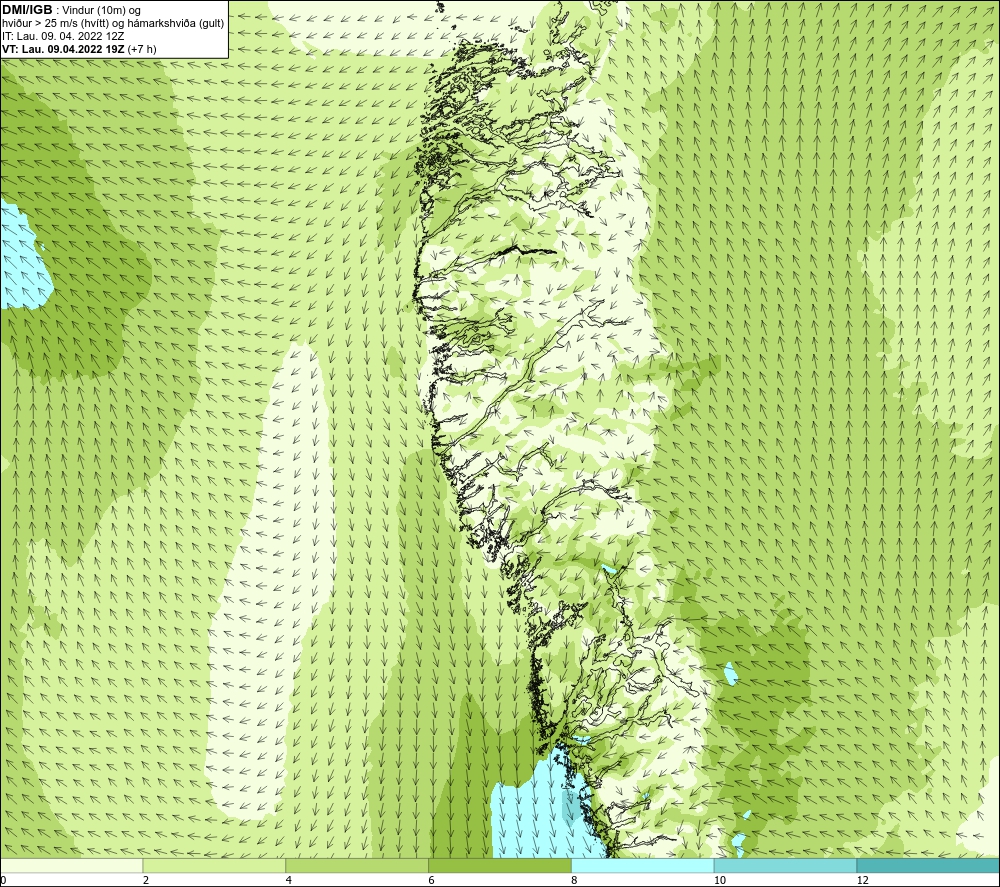Click the 'IT: Lau. 09. 04. 2022 12Z' line
Screen dimensions: 1000x887
(63, 36)
